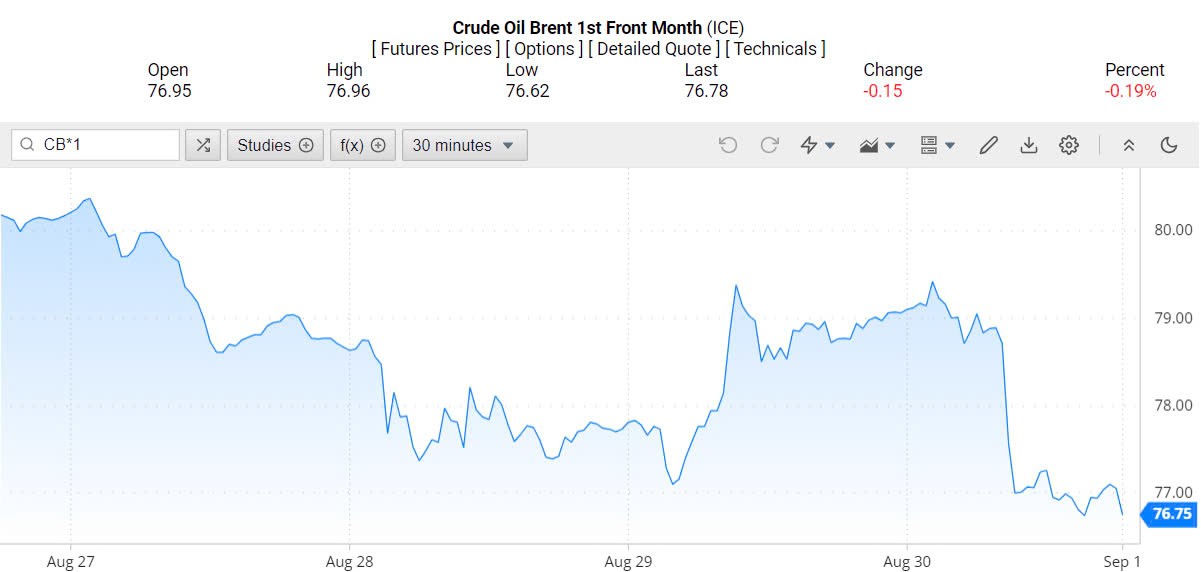Expand the 30 minutes interval dropdown
This screenshot has height=572, width=1201.
pos(464,145)
